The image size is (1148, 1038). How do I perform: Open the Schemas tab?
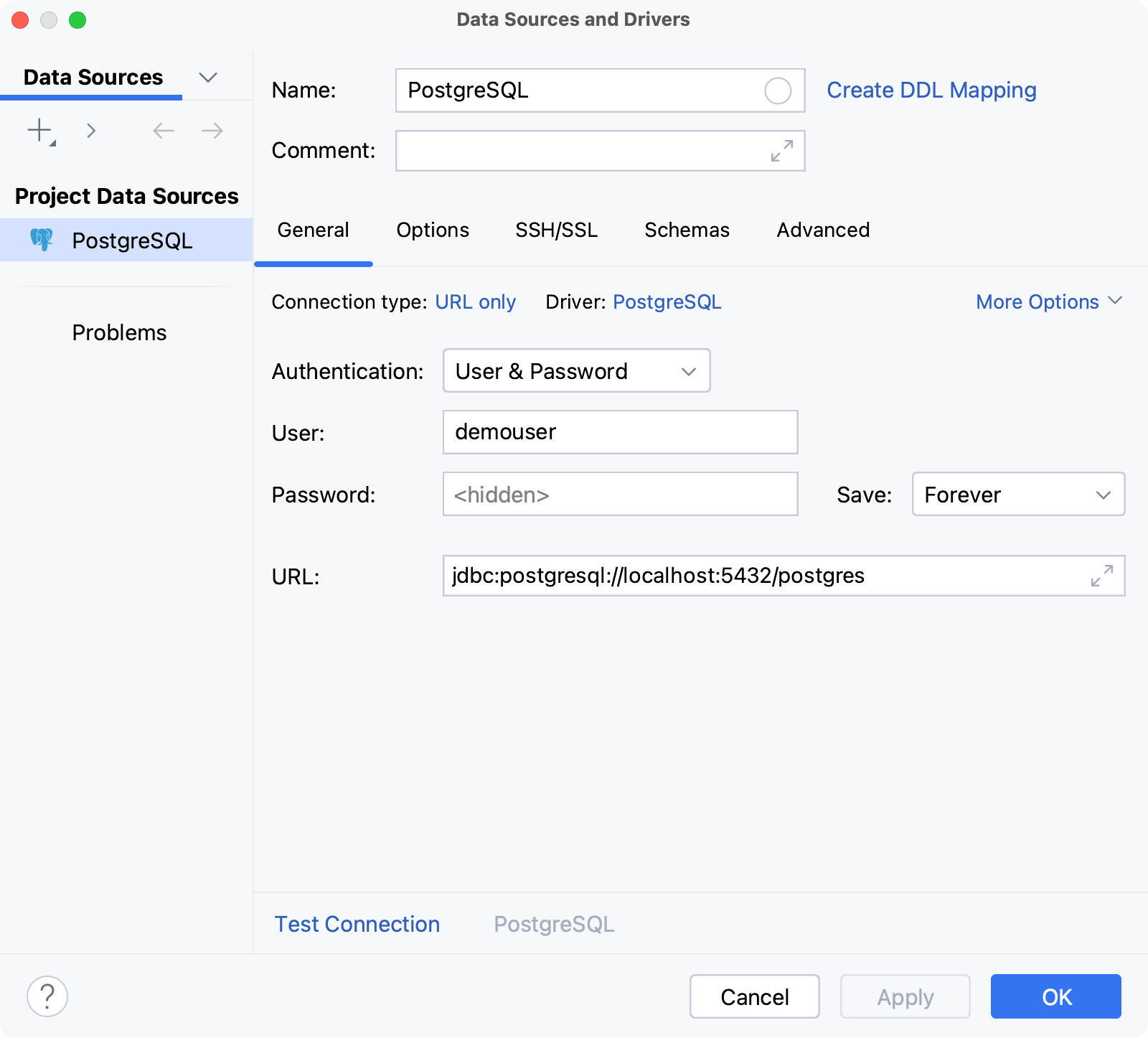pyautogui.click(x=687, y=230)
